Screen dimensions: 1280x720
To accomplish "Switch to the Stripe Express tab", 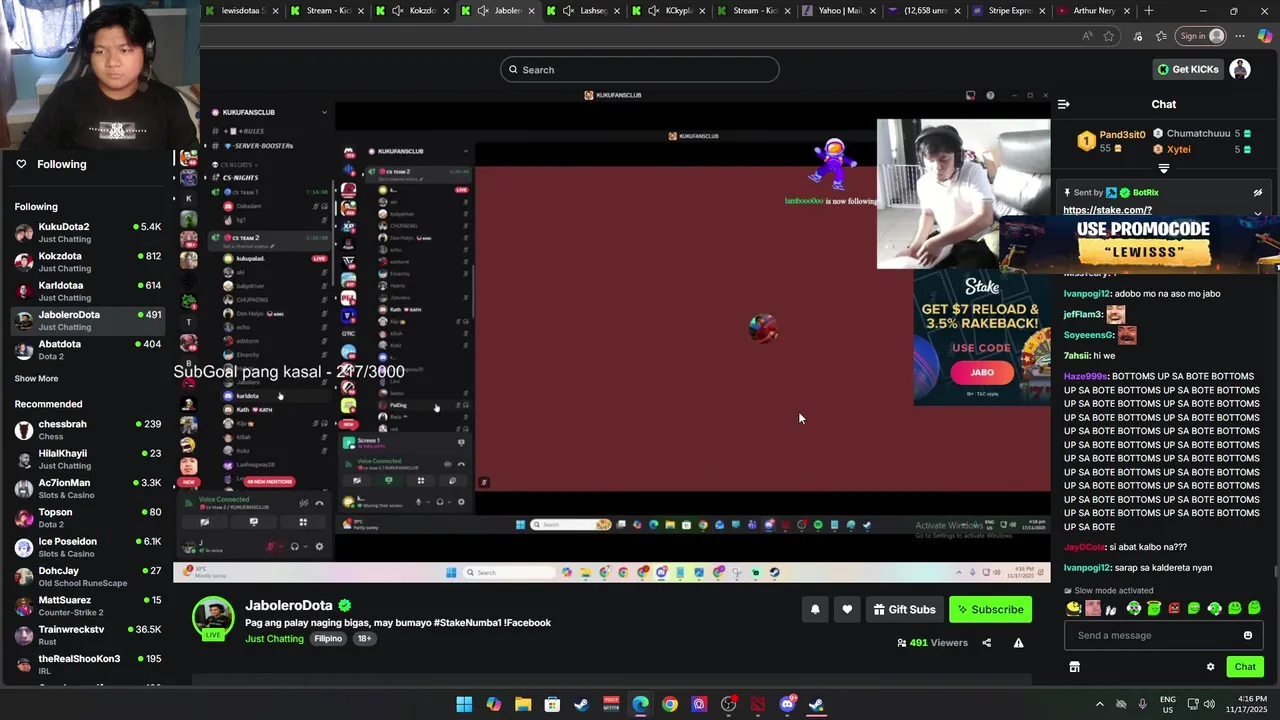I will tap(1009, 11).
